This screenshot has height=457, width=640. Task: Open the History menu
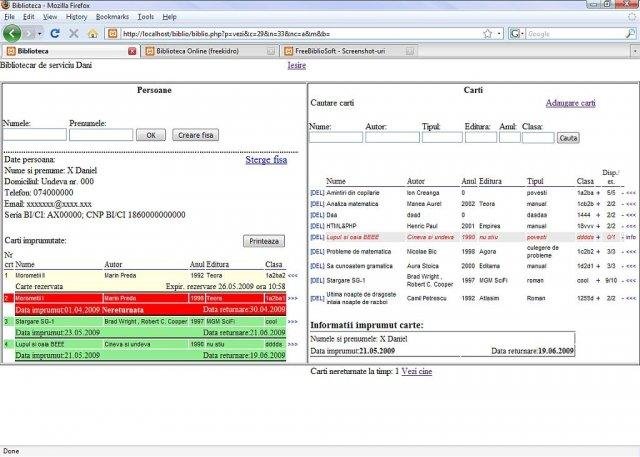tap(76, 17)
